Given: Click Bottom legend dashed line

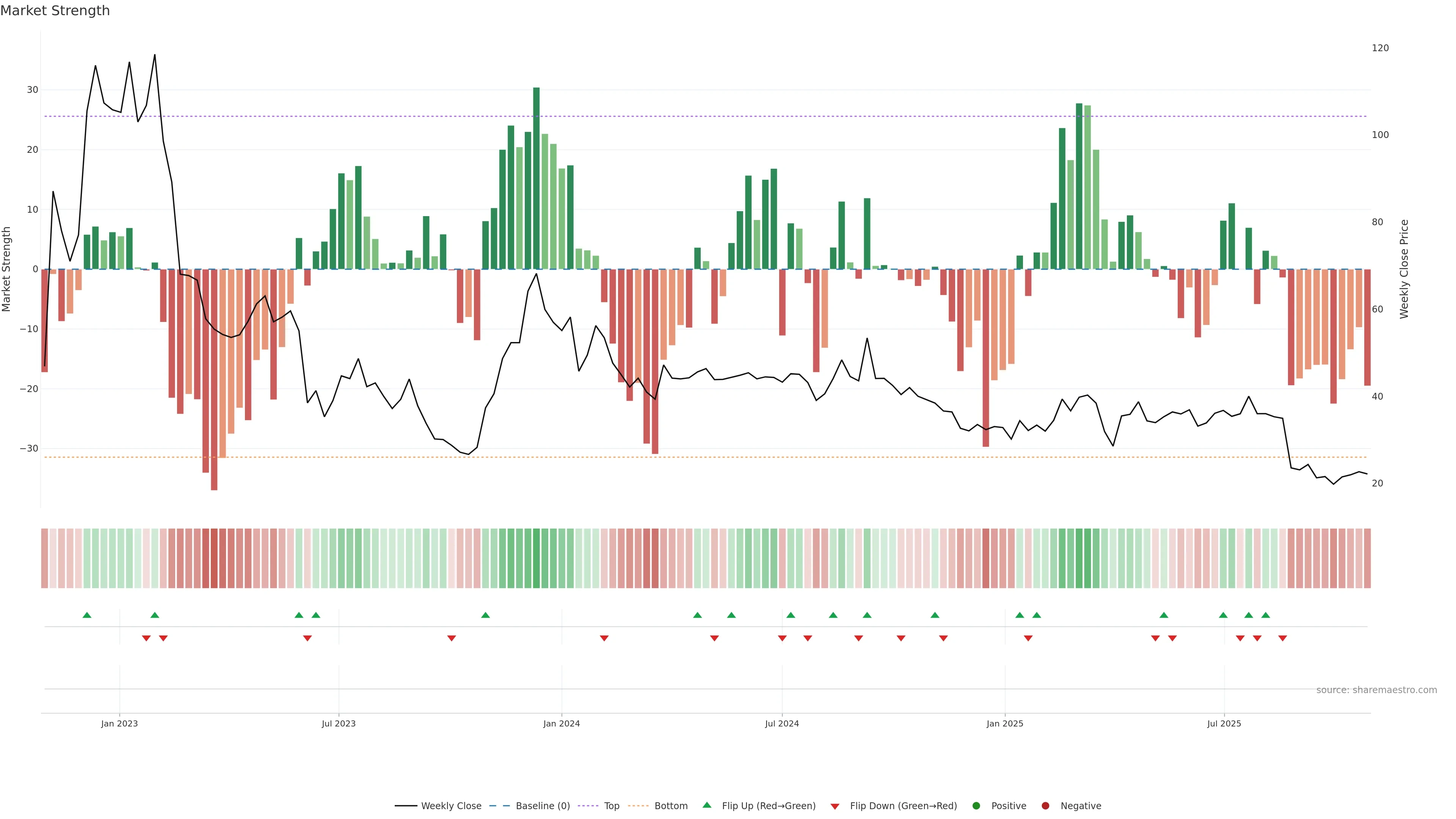Looking at the screenshot, I should (x=638, y=806).
